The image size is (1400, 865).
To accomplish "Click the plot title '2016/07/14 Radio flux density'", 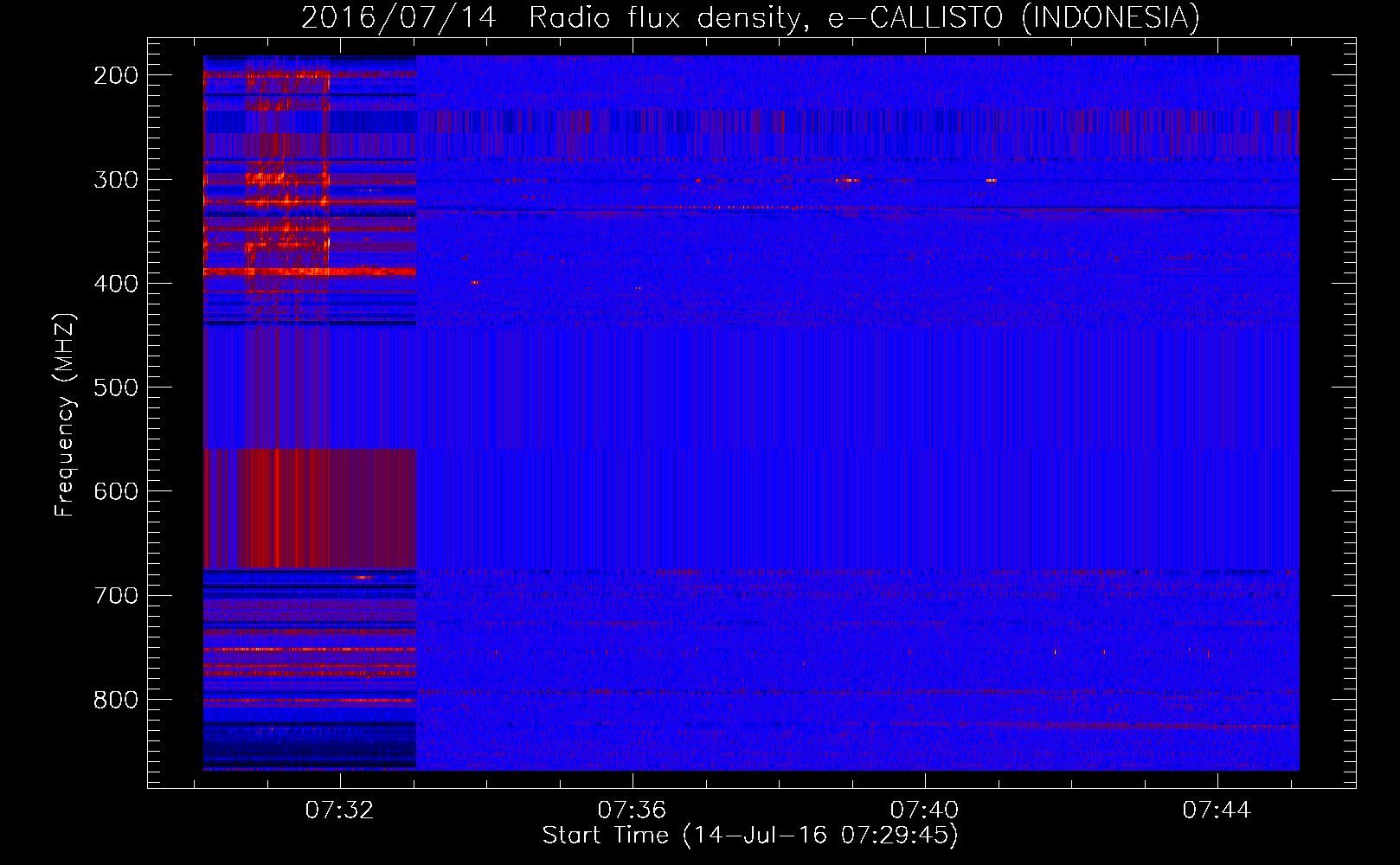I will click(x=550, y=17).
